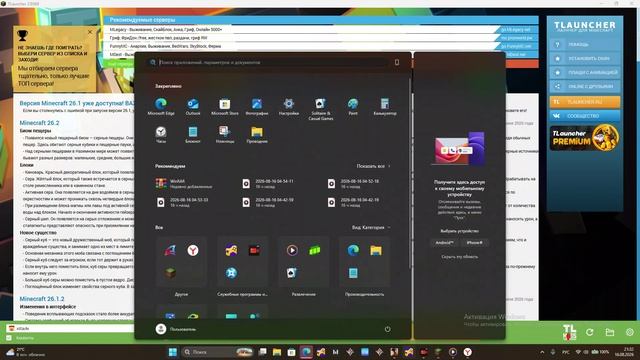
Task: Click TLauncher refresh icon
Action: [589, 332]
